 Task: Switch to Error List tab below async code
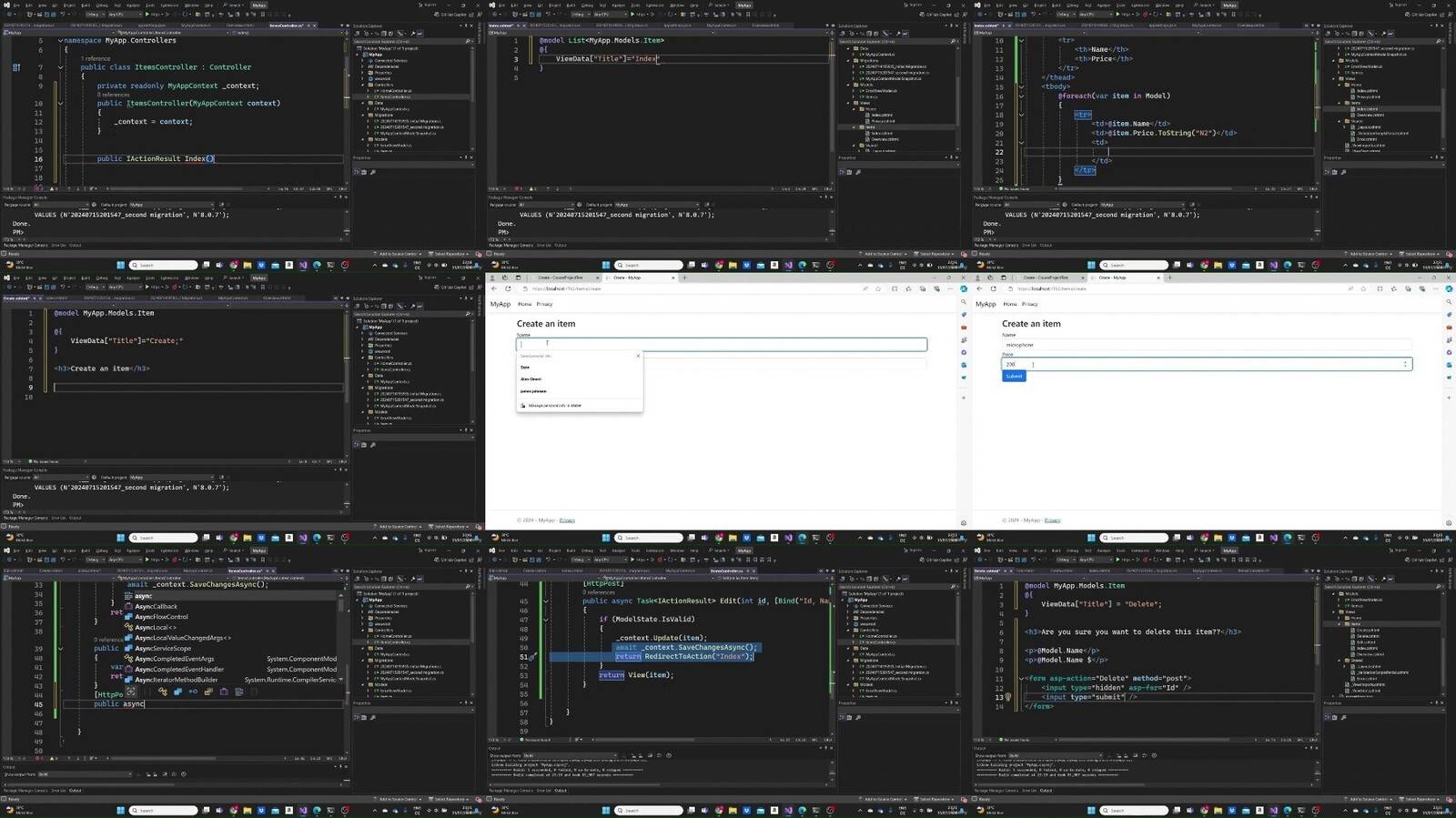point(58,791)
